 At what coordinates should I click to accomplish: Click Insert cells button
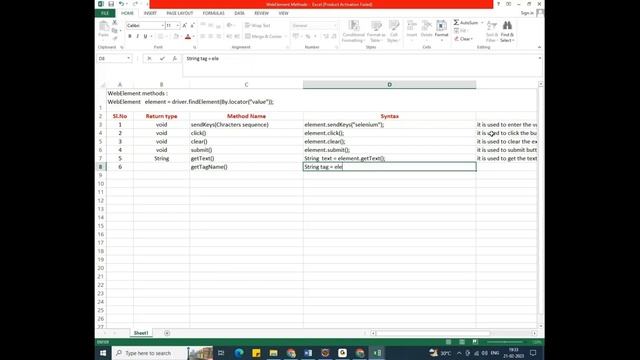tap(411, 30)
